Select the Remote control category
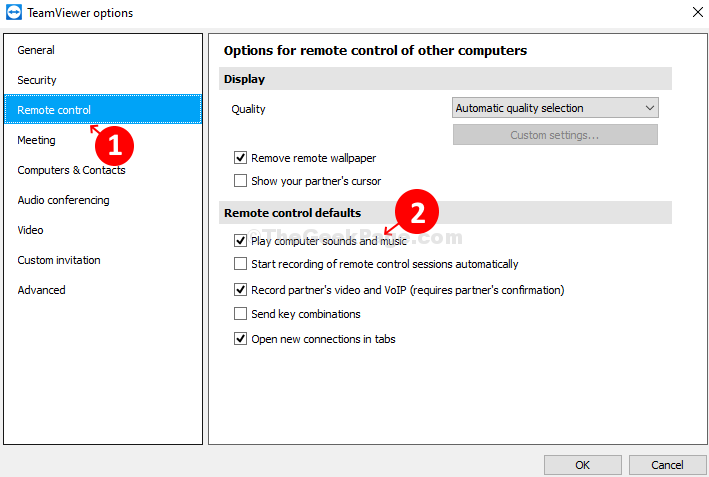Screen dimensions: 709x477 pyautogui.click(x=103, y=110)
